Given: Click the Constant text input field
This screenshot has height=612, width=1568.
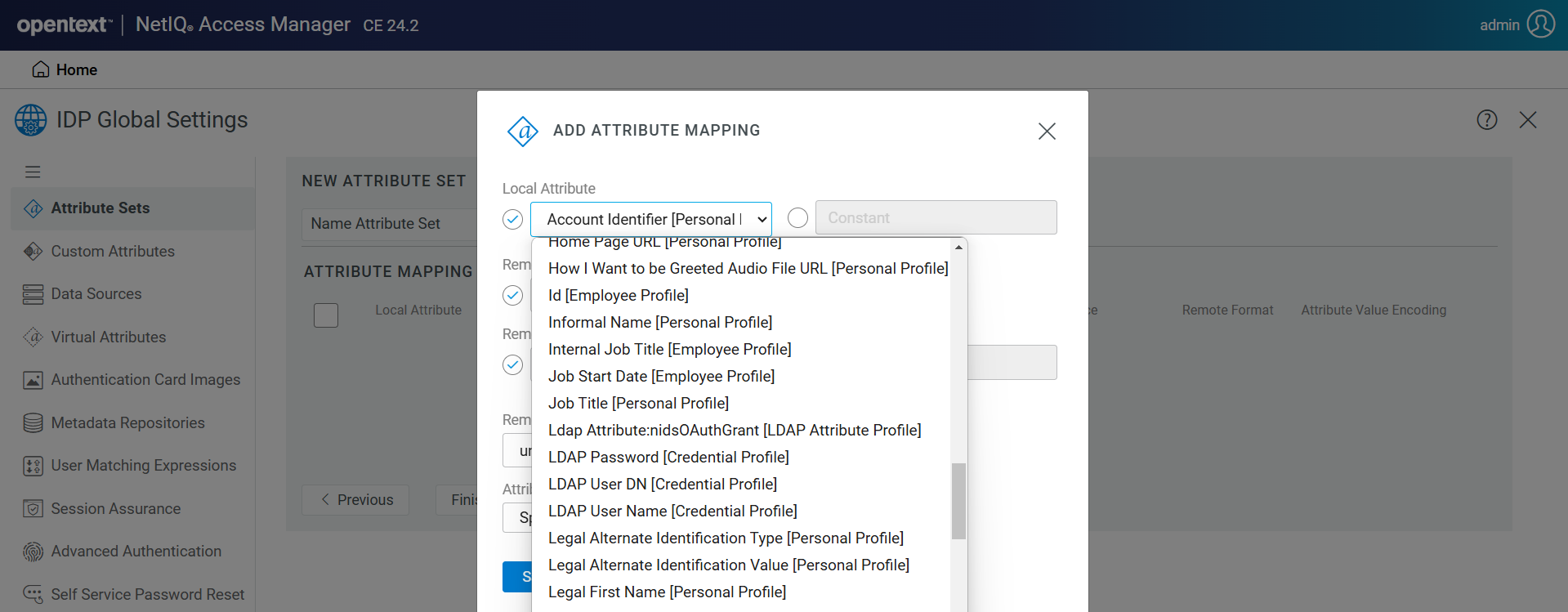Looking at the screenshot, I should [936, 217].
